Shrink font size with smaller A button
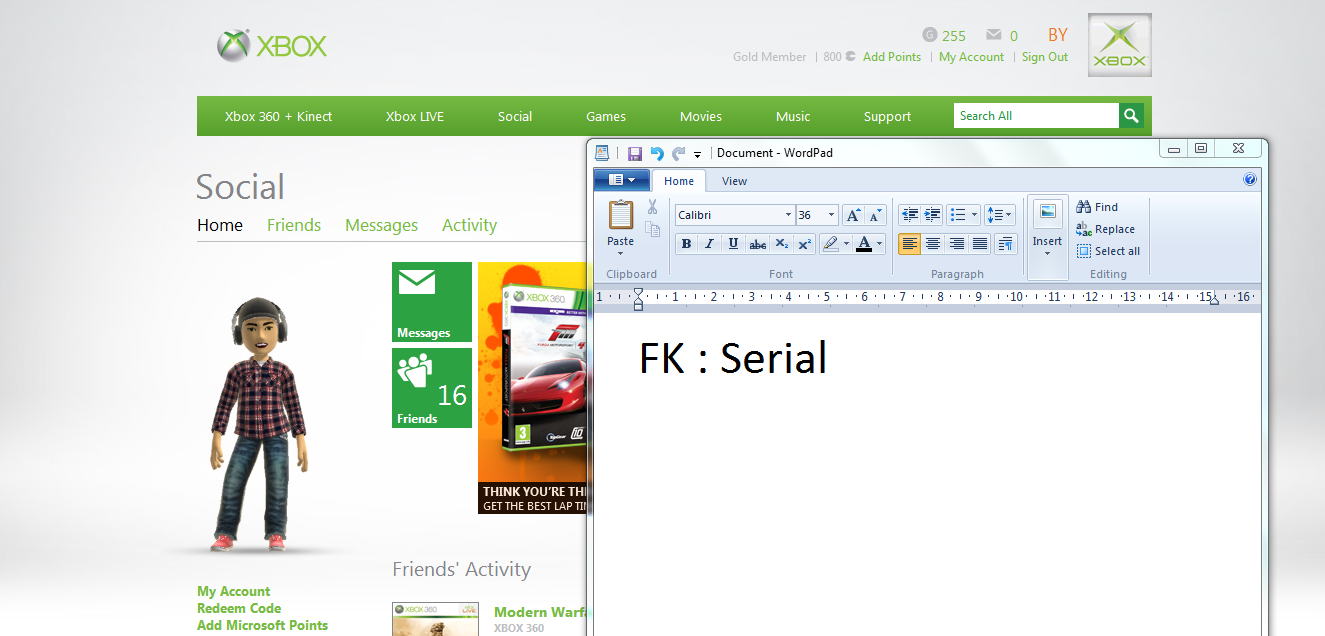The height and width of the screenshot is (636, 1325). [x=875, y=215]
